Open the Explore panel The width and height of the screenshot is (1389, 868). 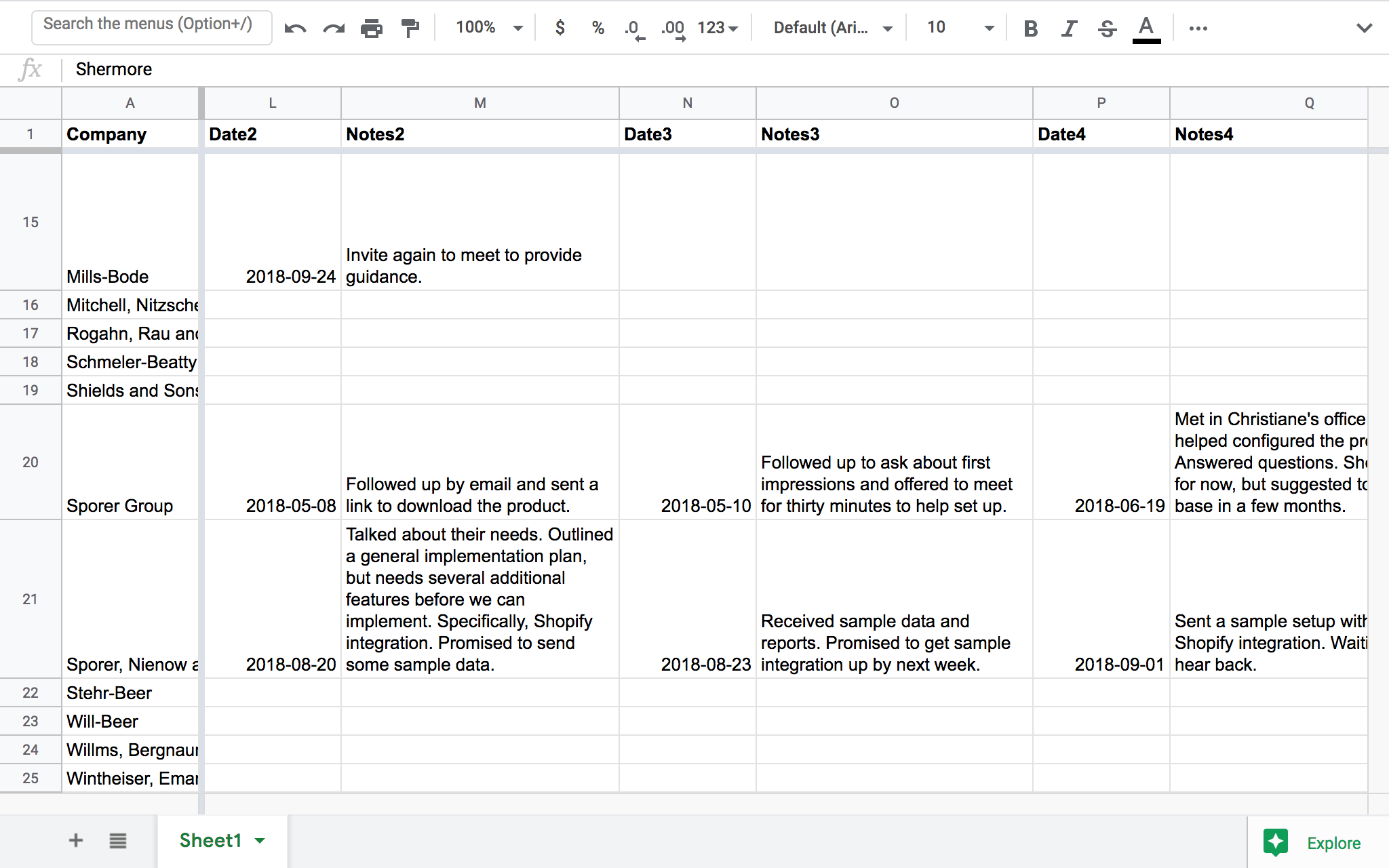coord(1314,842)
